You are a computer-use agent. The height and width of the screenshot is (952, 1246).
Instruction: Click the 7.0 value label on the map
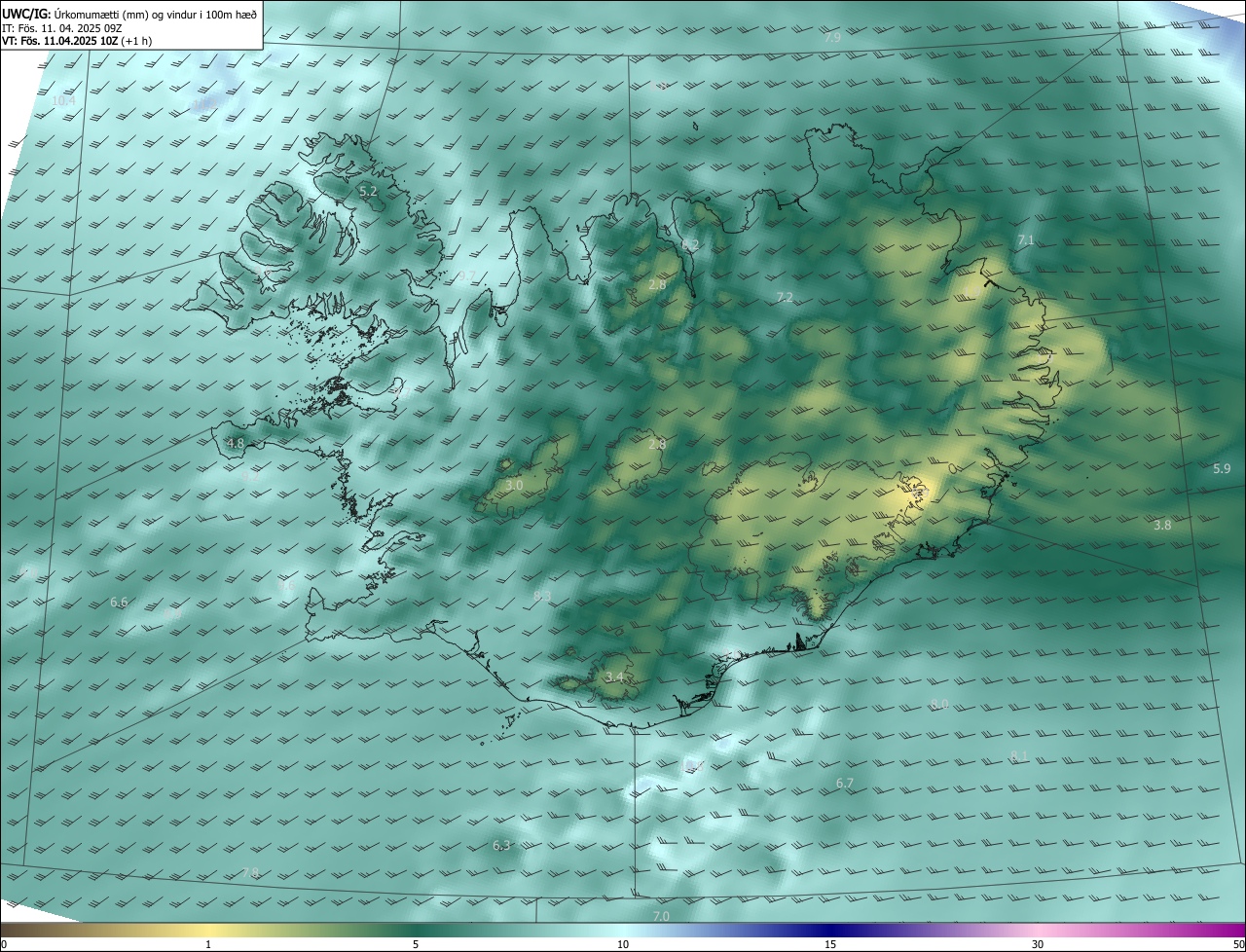pos(661,916)
